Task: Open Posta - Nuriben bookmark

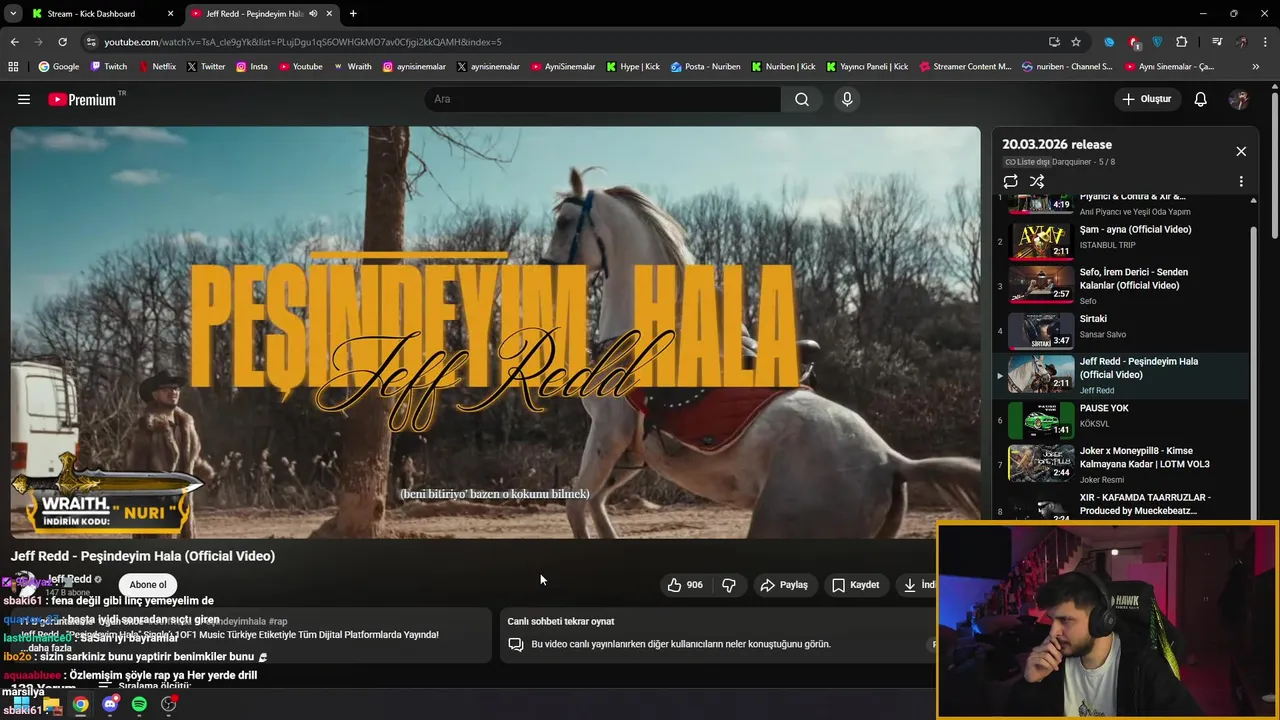Action: (x=706, y=67)
